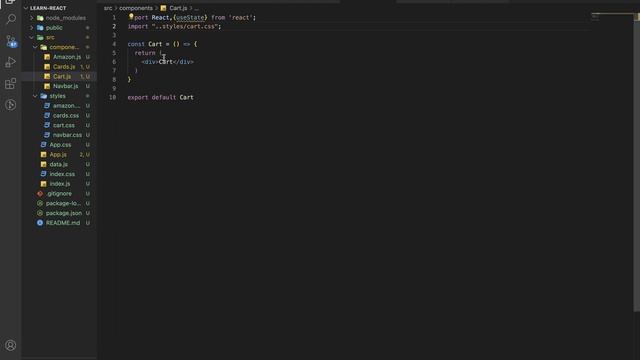The image size is (640, 360).
Task: Select Cart.js in the explorer
Action: click(62, 76)
